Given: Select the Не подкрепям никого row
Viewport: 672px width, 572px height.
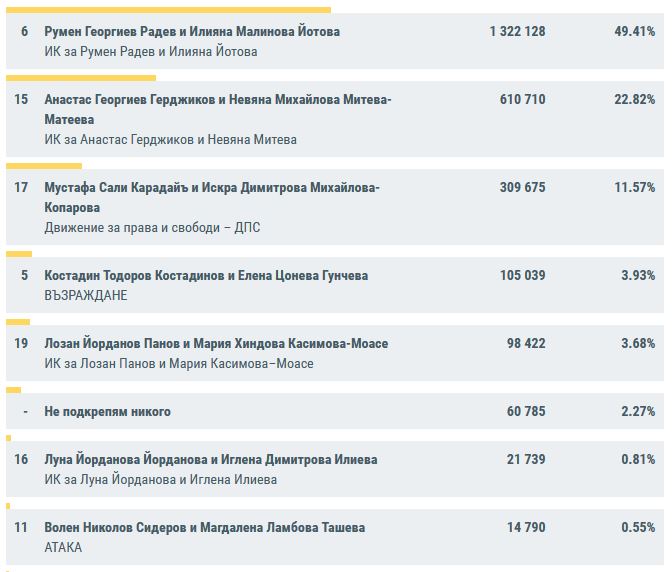Looking at the screenshot, I should click(108, 412).
